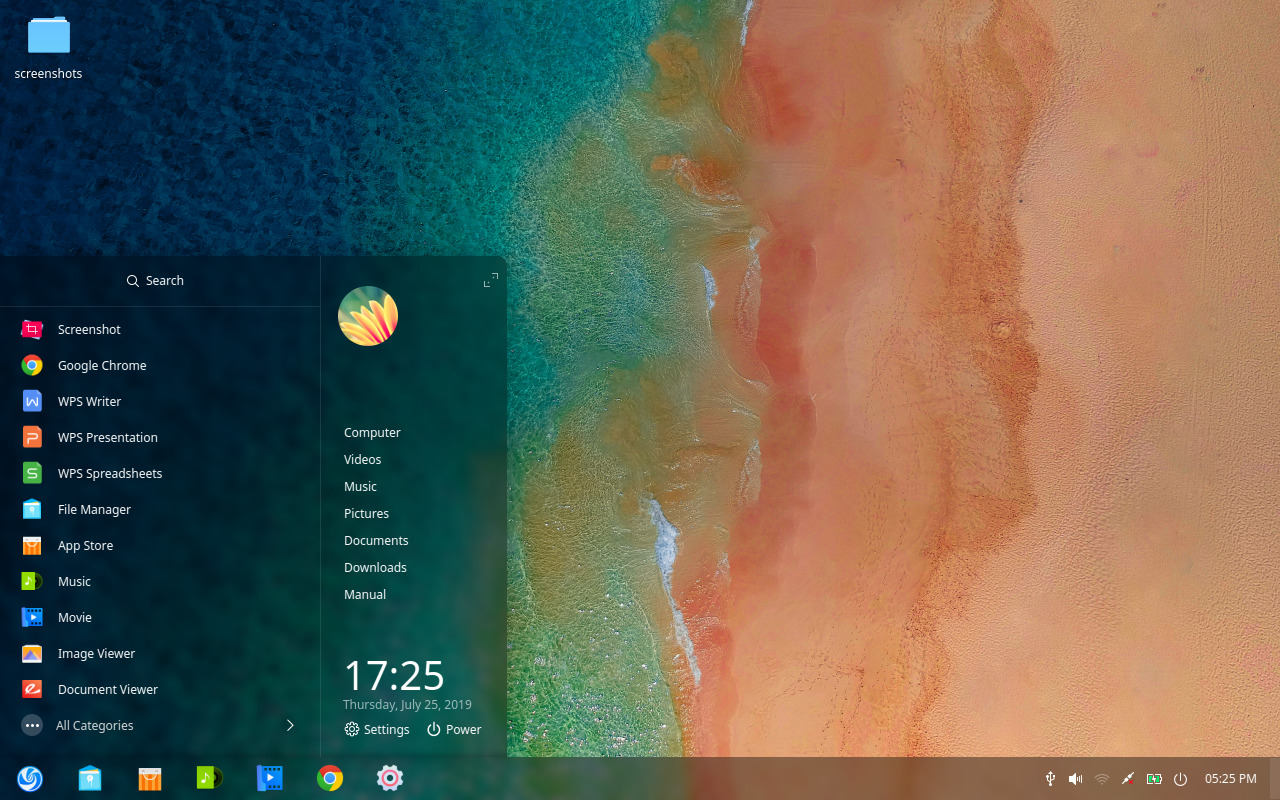Open Movie player icon in dock
The image size is (1280, 800).
click(x=270, y=778)
